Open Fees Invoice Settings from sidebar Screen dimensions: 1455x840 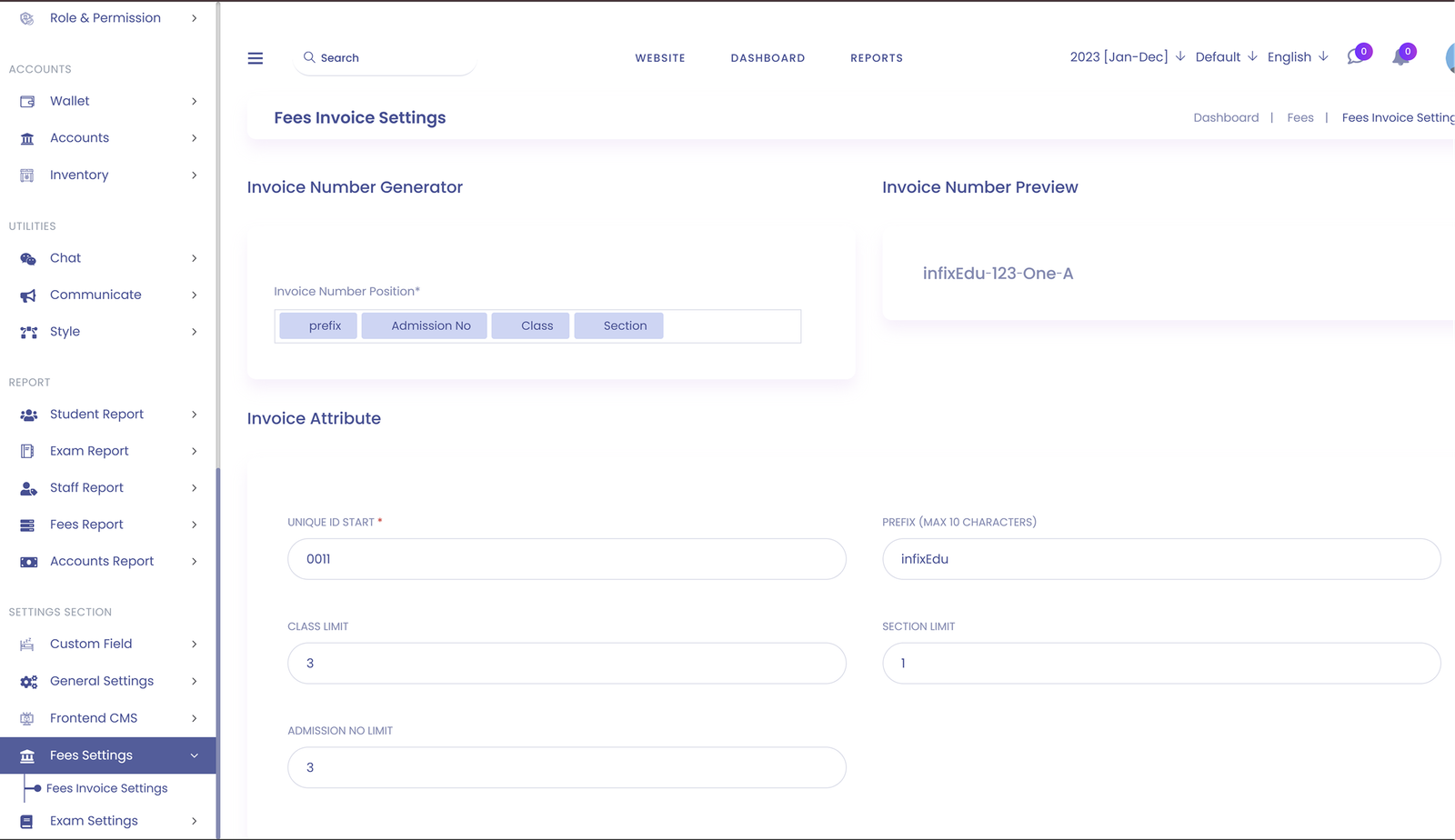(x=107, y=788)
